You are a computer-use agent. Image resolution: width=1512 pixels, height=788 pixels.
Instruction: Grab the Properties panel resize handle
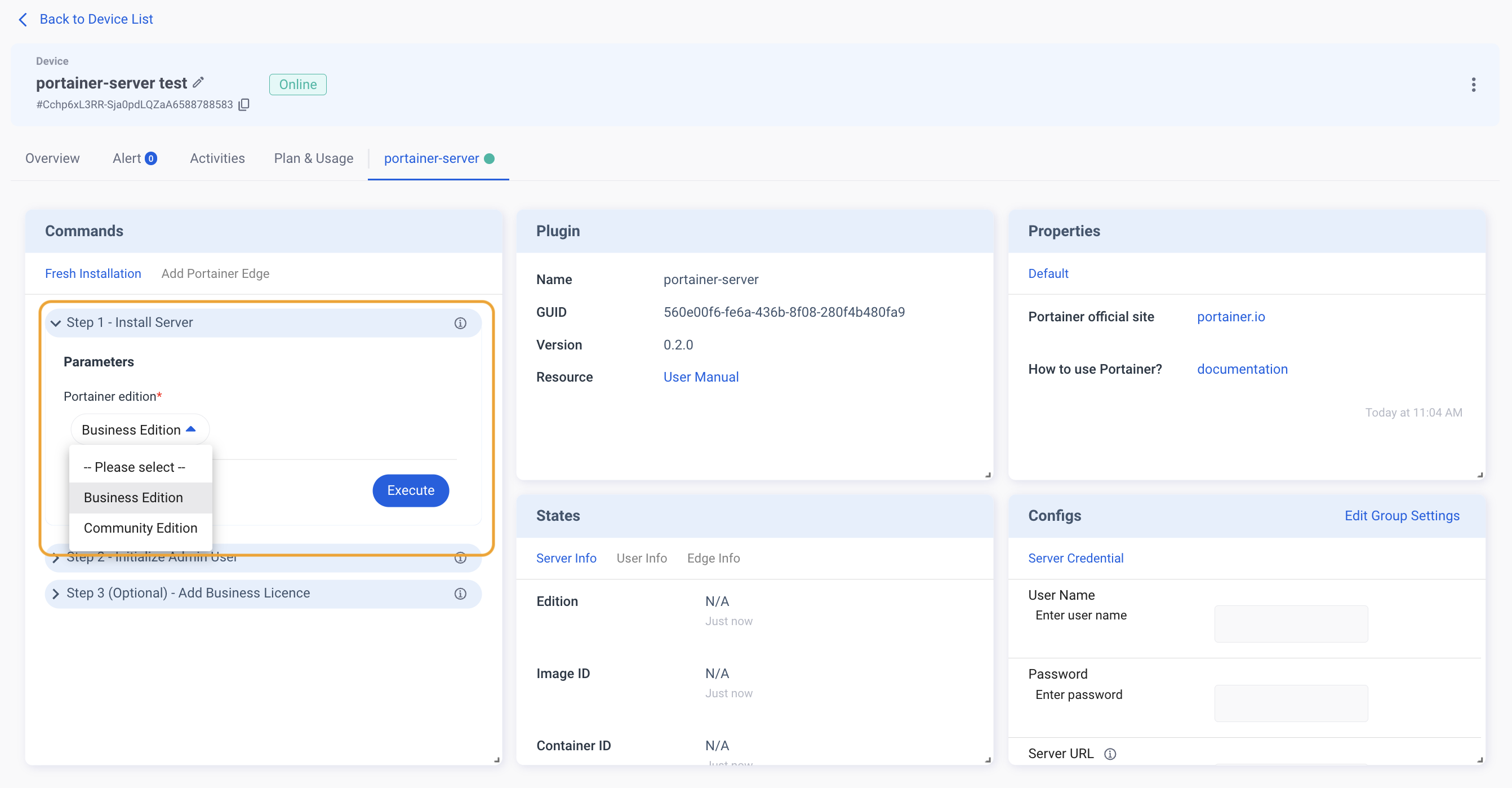(x=1480, y=475)
